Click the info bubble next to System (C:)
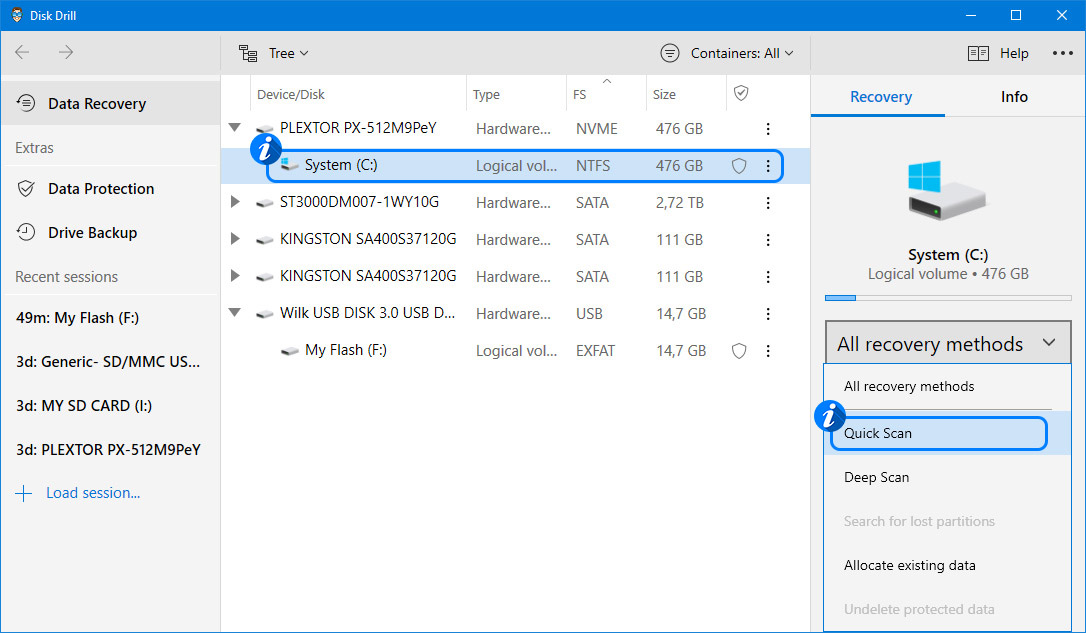The image size is (1086, 633). [264, 148]
